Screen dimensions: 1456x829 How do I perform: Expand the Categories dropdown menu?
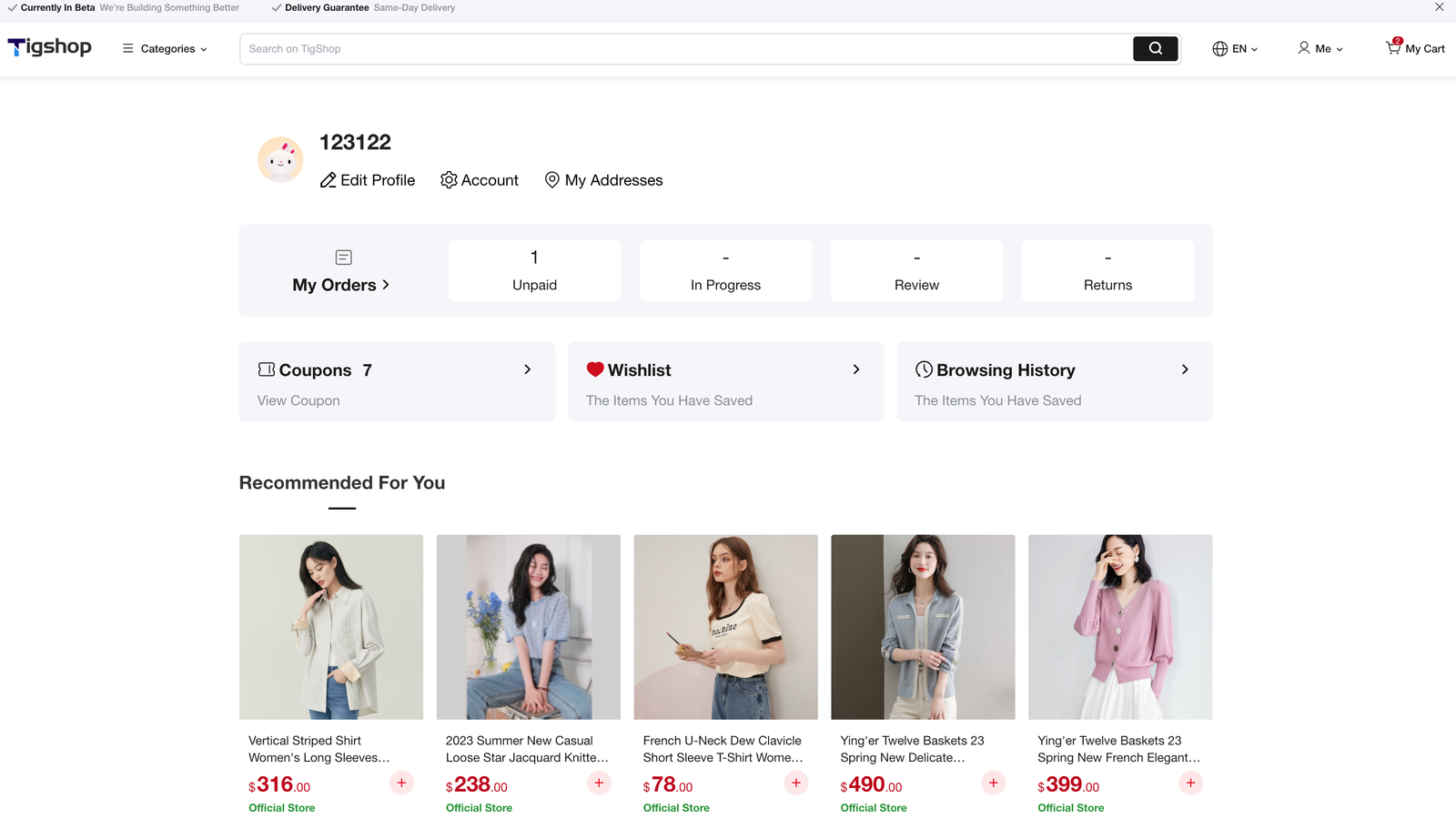(165, 49)
